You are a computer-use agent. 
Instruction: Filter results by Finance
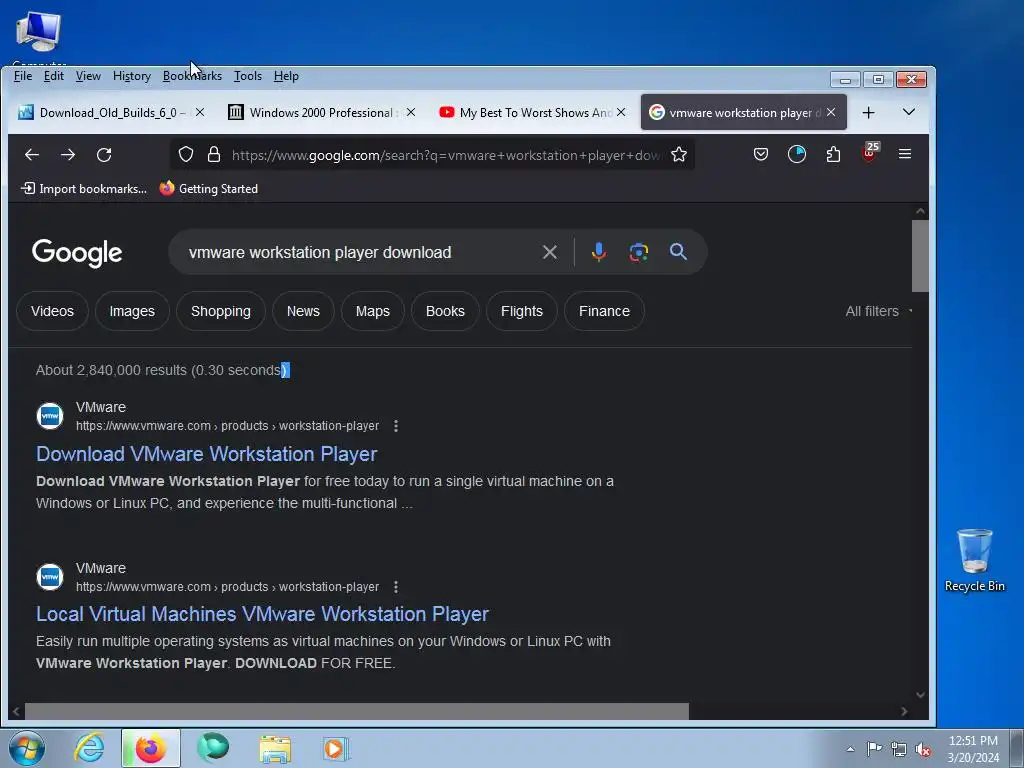click(604, 311)
